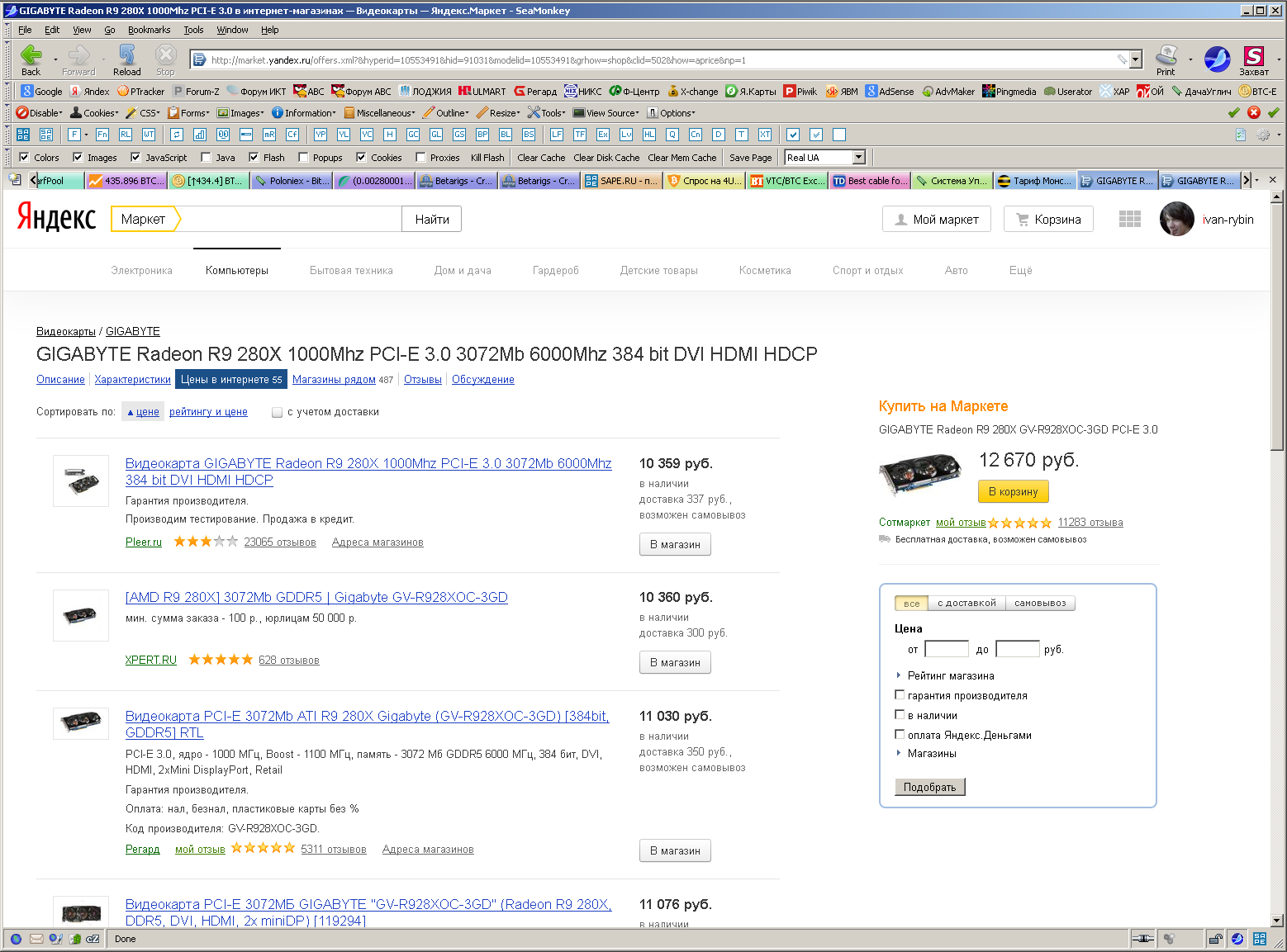Click the XPERT.RU star rating

(x=221, y=659)
